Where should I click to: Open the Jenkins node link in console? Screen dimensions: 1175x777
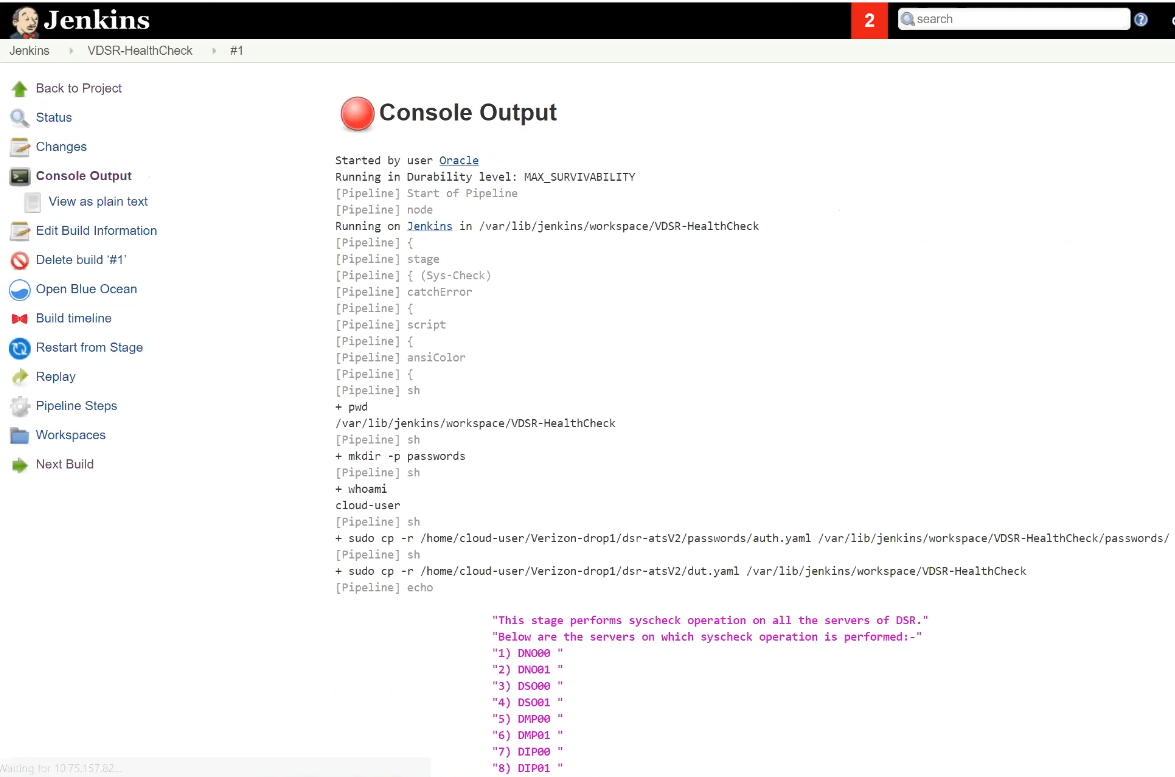tap(429, 226)
